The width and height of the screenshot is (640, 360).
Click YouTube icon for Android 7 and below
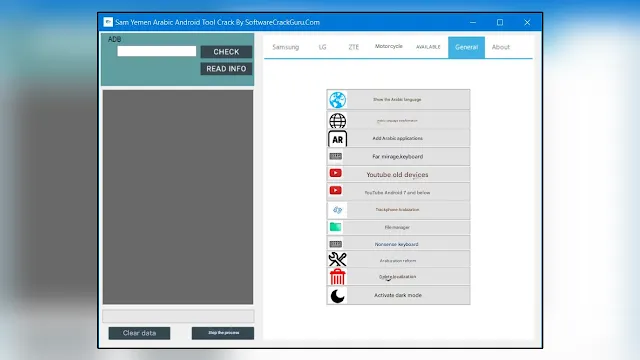(x=336, y=190)
